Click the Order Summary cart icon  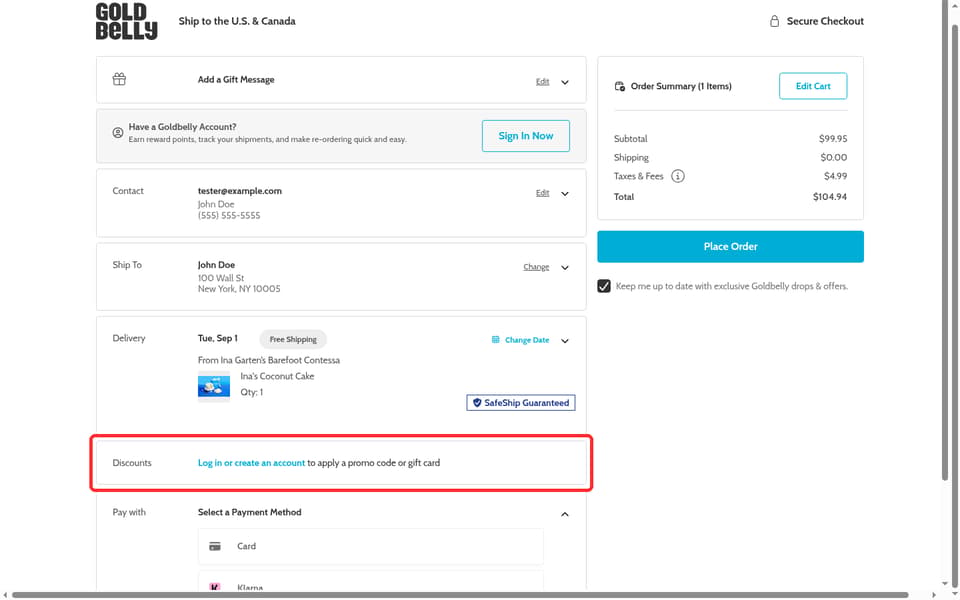tap(620, 86)
